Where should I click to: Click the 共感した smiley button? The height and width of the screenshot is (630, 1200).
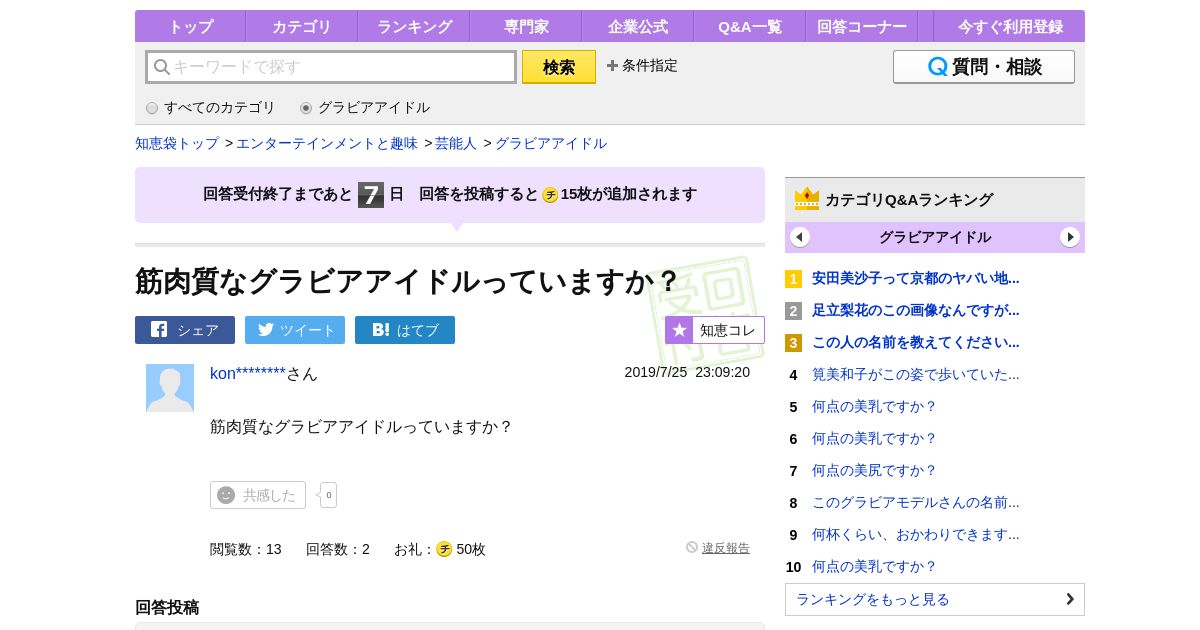point(258,495)
